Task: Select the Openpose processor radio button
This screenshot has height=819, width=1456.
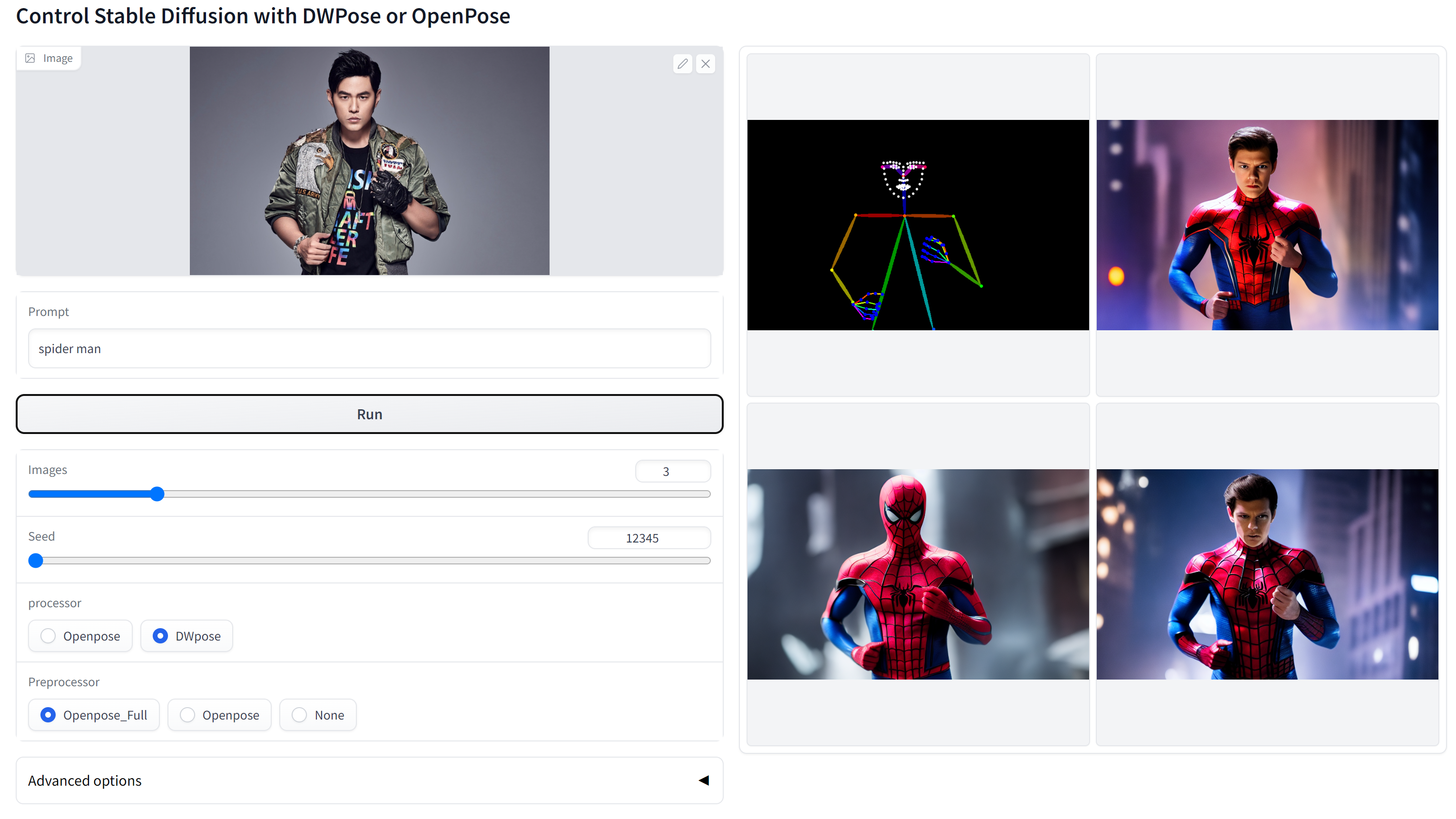Action: click(49, 636)
